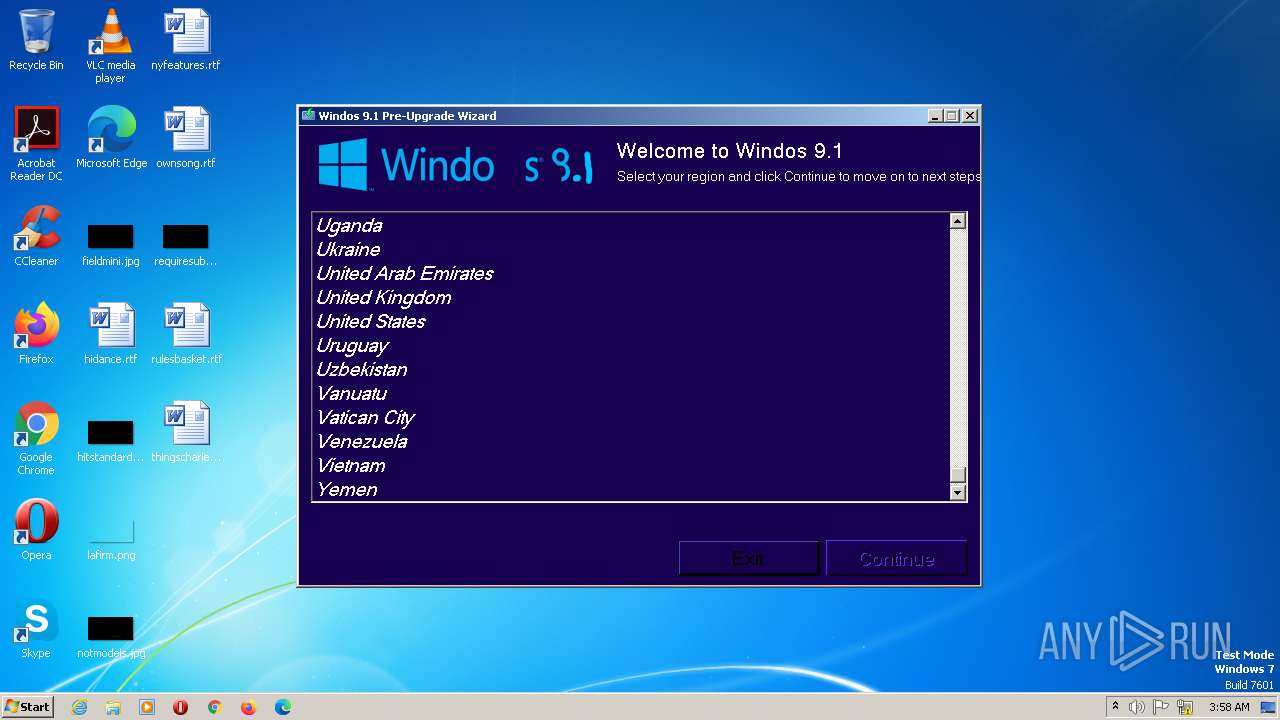Click region list scroll up arrow
This screenshot has width=1280, height=720.
[957, 221]
